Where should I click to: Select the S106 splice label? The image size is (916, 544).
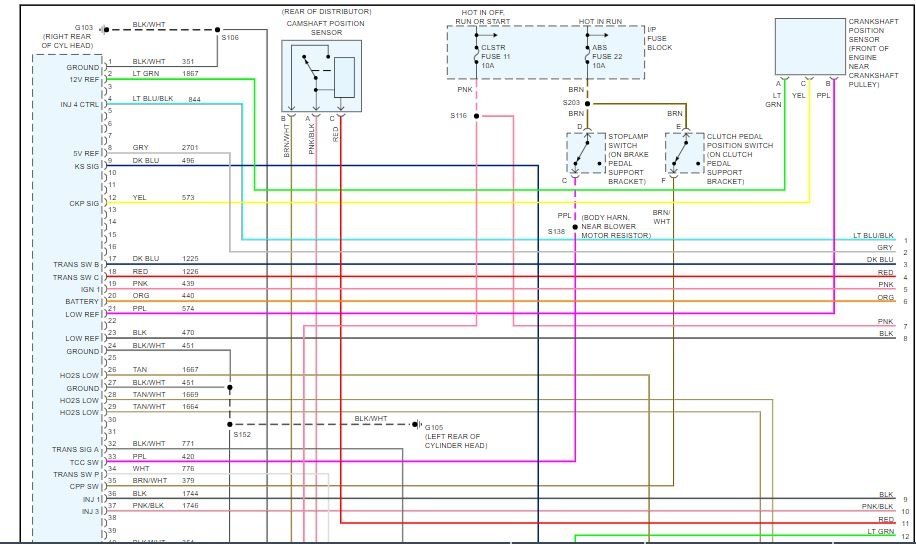(230, 37)
